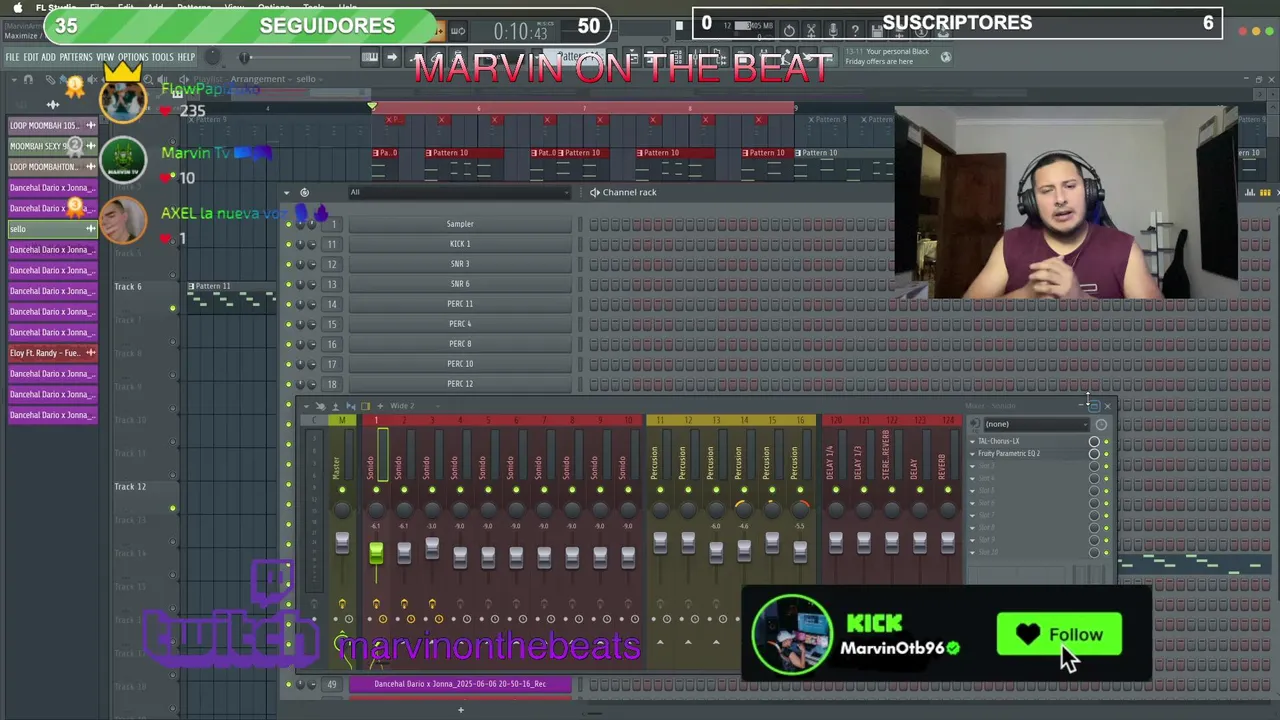Image resolution: width=1280 pixels, height=720 pixels.
Task: Expand Fruity Parametric EQ 2 slot arrow
Action: click(972, 454)
